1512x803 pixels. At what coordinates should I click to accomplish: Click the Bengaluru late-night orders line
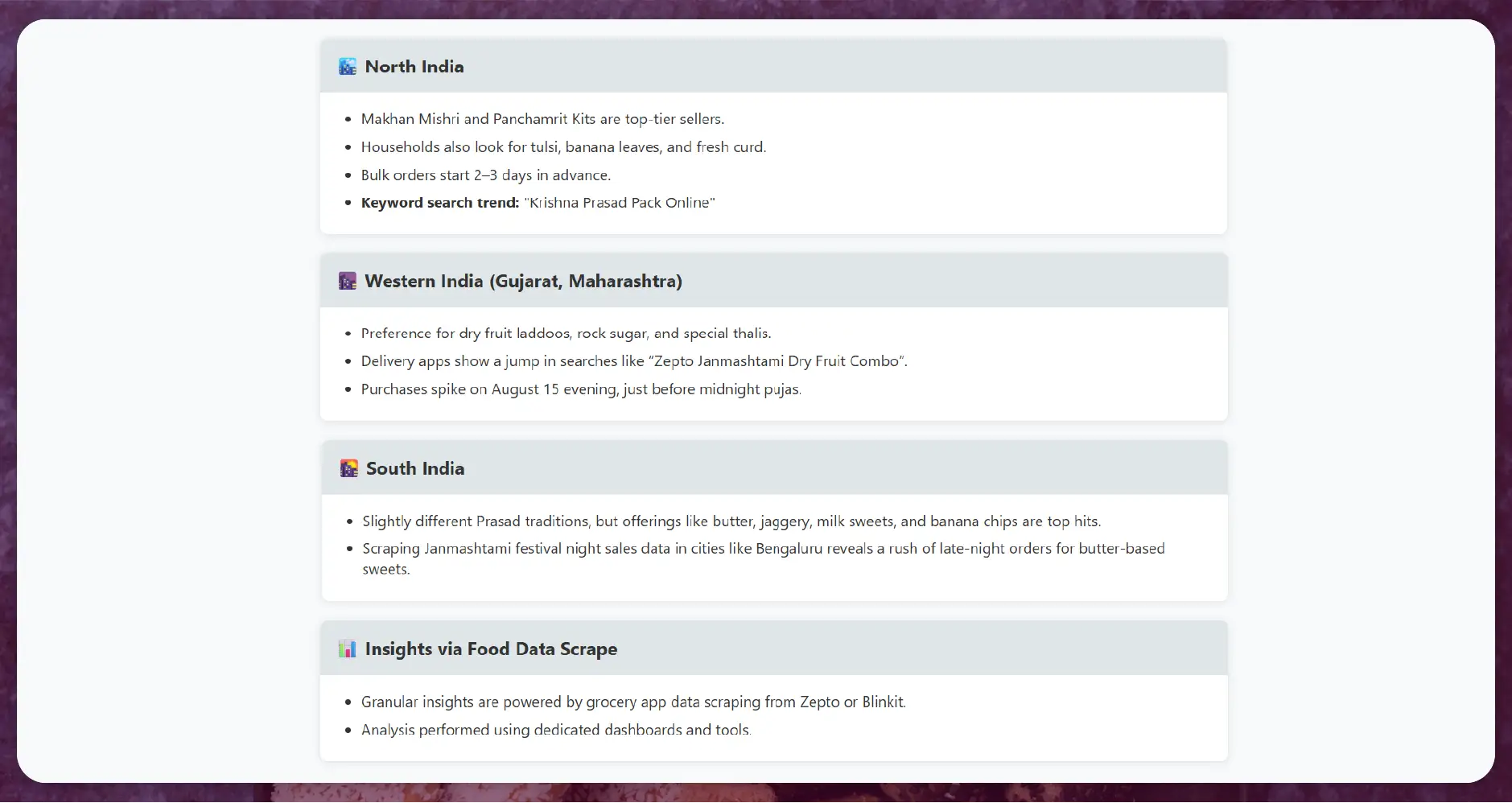pyautogui.click(x=763, y=549)
